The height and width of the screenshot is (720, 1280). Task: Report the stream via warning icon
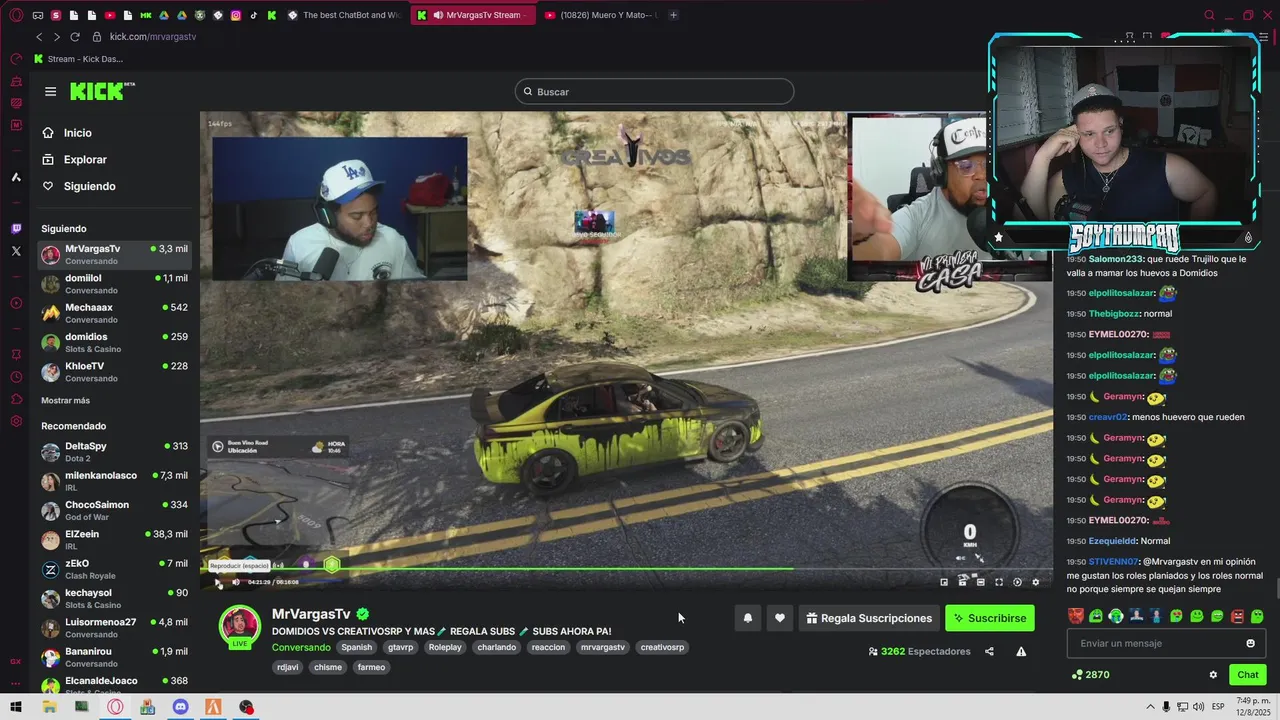coord(1021,651)
